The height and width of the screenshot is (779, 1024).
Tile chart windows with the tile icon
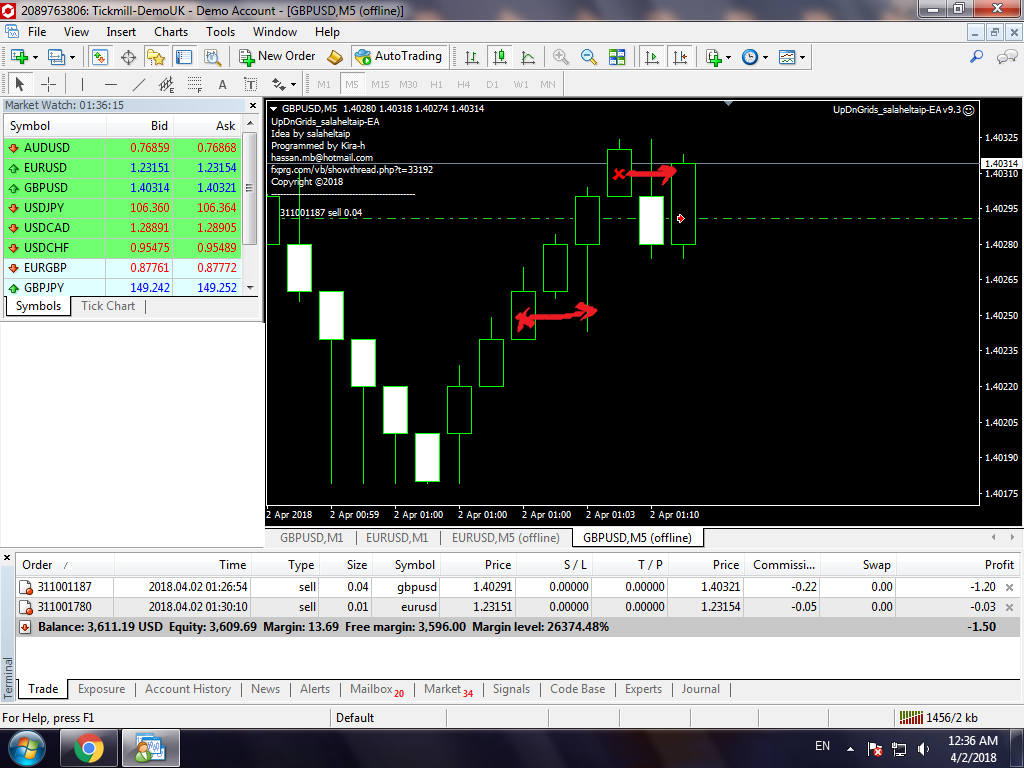coord(617,57)
